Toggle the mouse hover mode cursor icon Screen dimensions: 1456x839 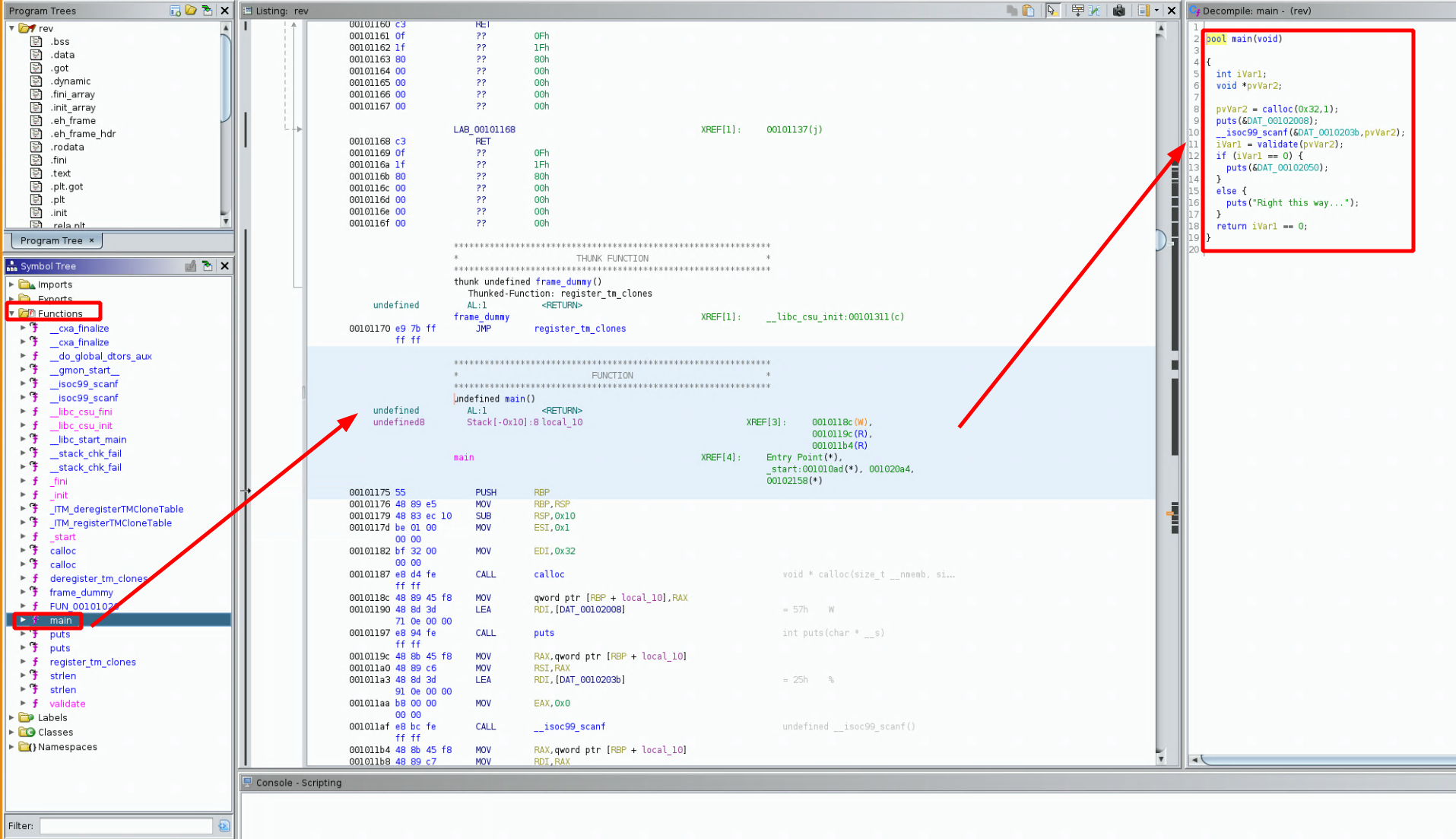[1052, 11]
